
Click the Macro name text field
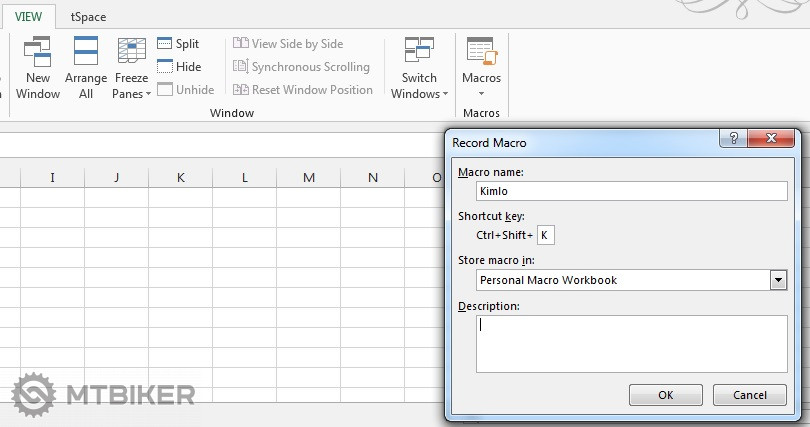pyautogui.click(x=631, y=191)
